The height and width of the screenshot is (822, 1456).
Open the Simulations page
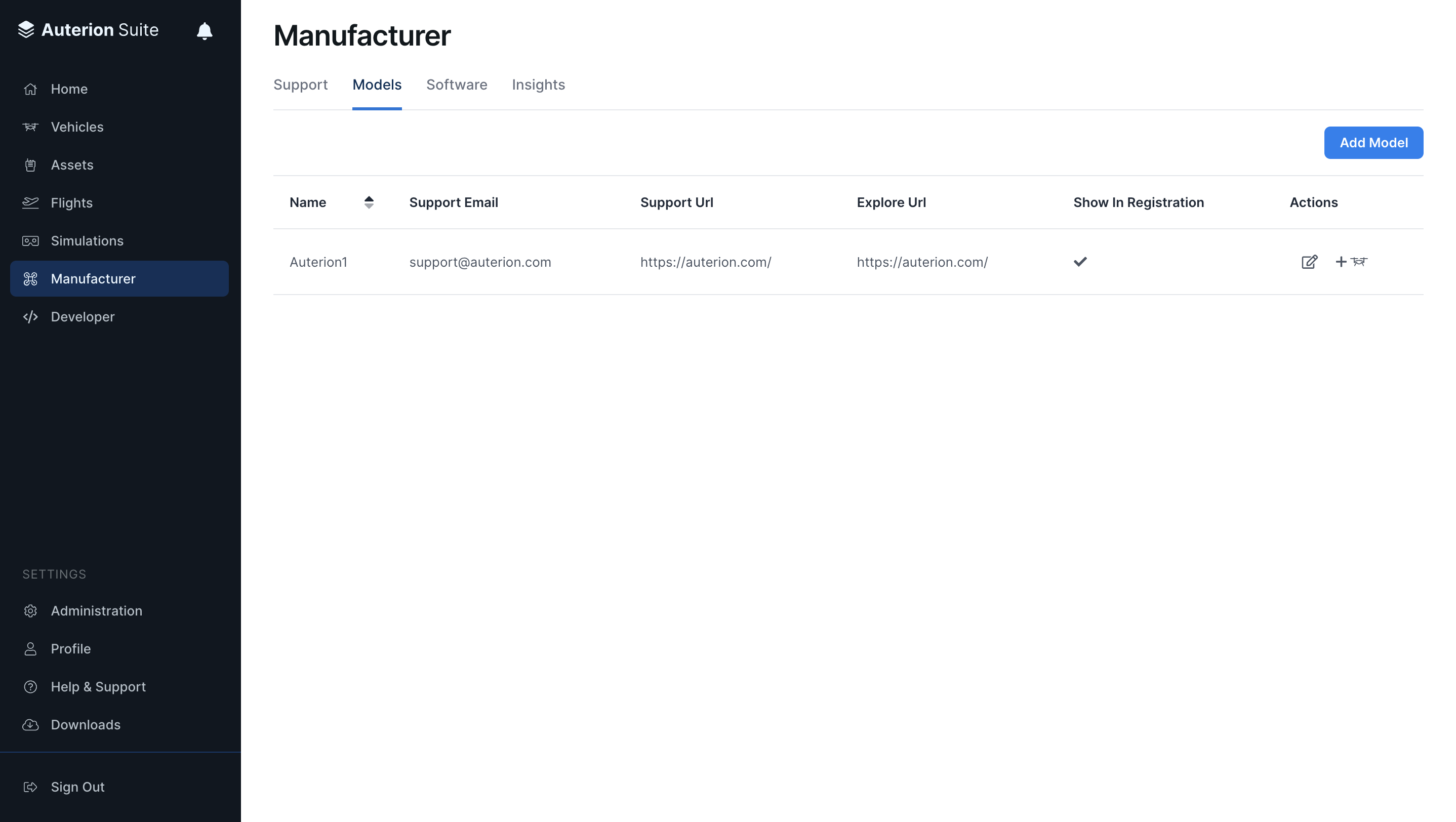tap(87, 240)
